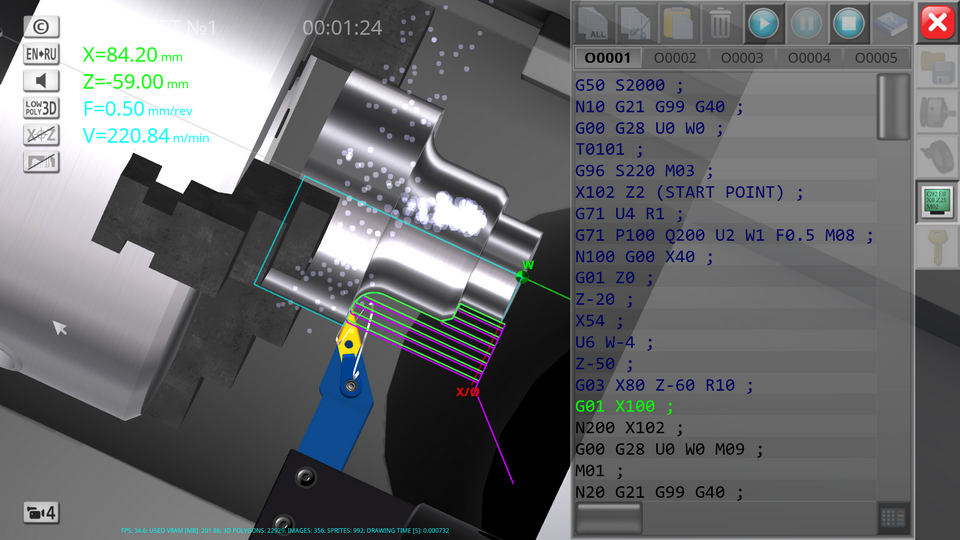Open the reference book icon

click(891, 23)
